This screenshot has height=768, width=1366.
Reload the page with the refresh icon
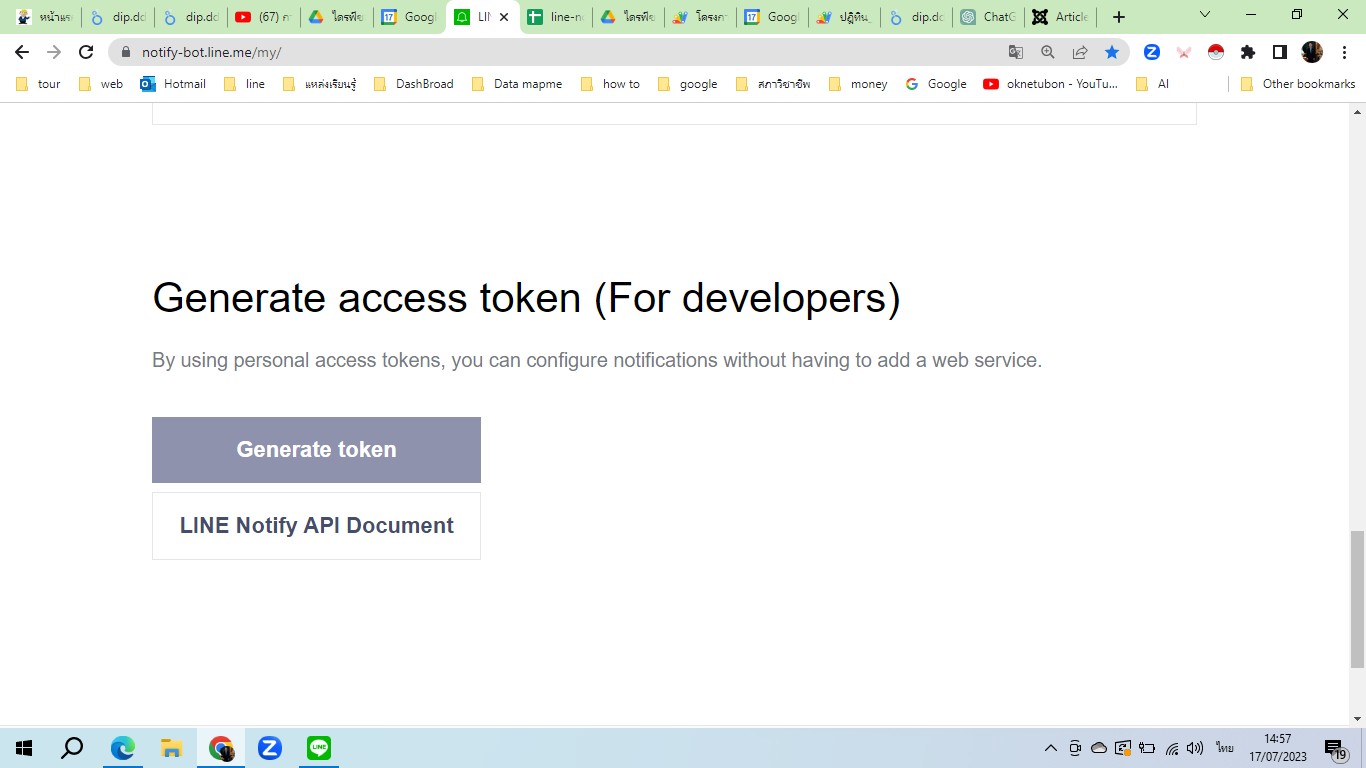click(86, 52)
